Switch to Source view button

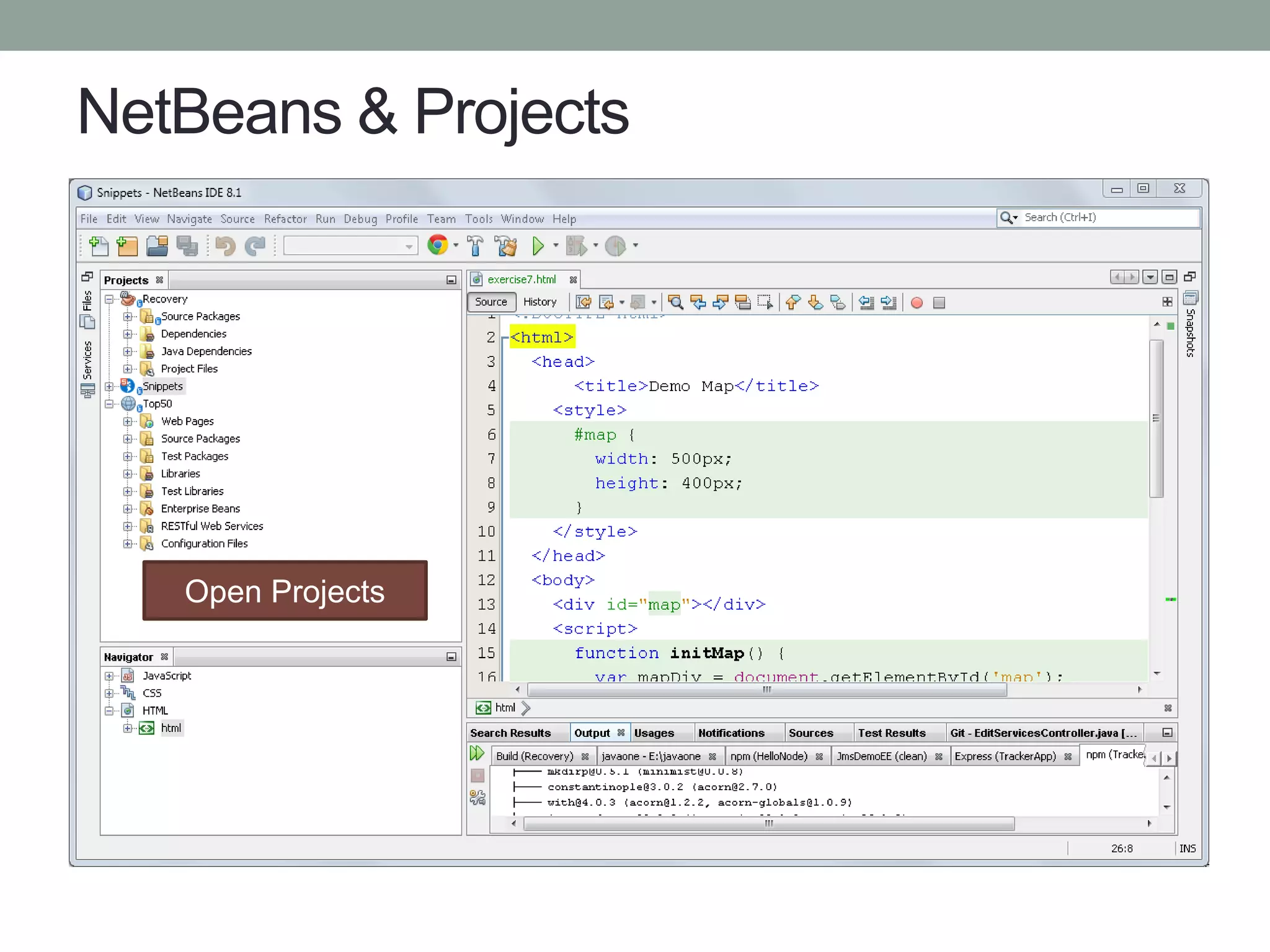(491, 302)
